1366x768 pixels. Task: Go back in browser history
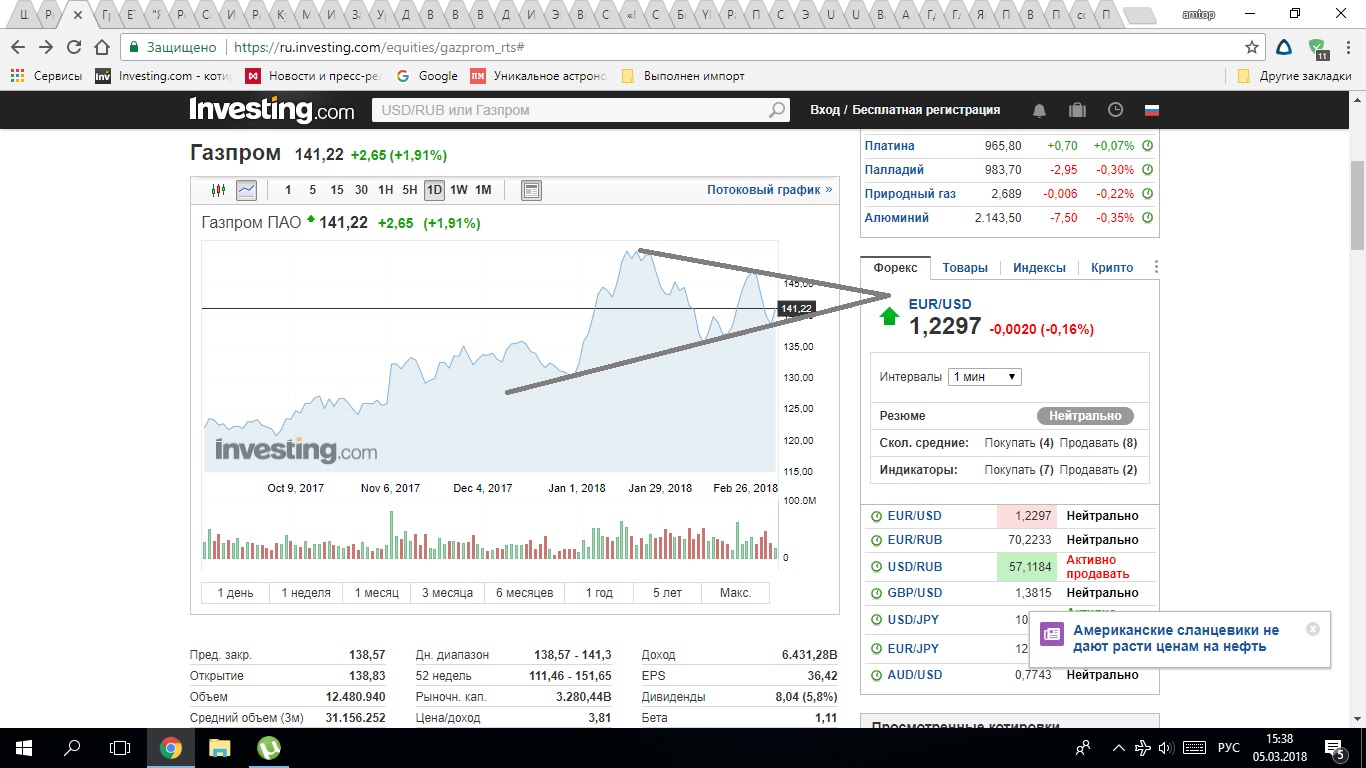(x=18, y=47)
